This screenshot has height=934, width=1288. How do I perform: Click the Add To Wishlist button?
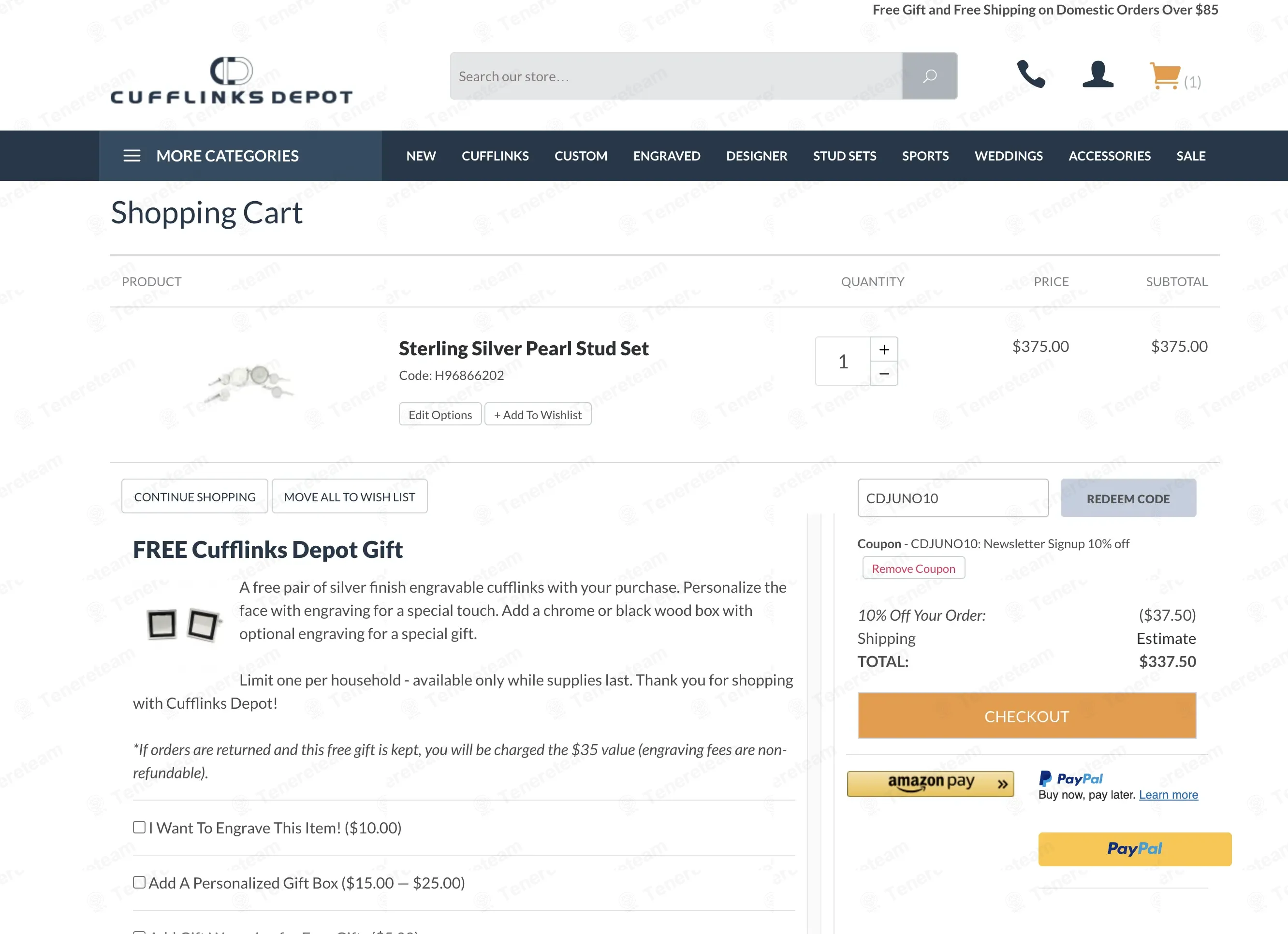click(537, 414)
